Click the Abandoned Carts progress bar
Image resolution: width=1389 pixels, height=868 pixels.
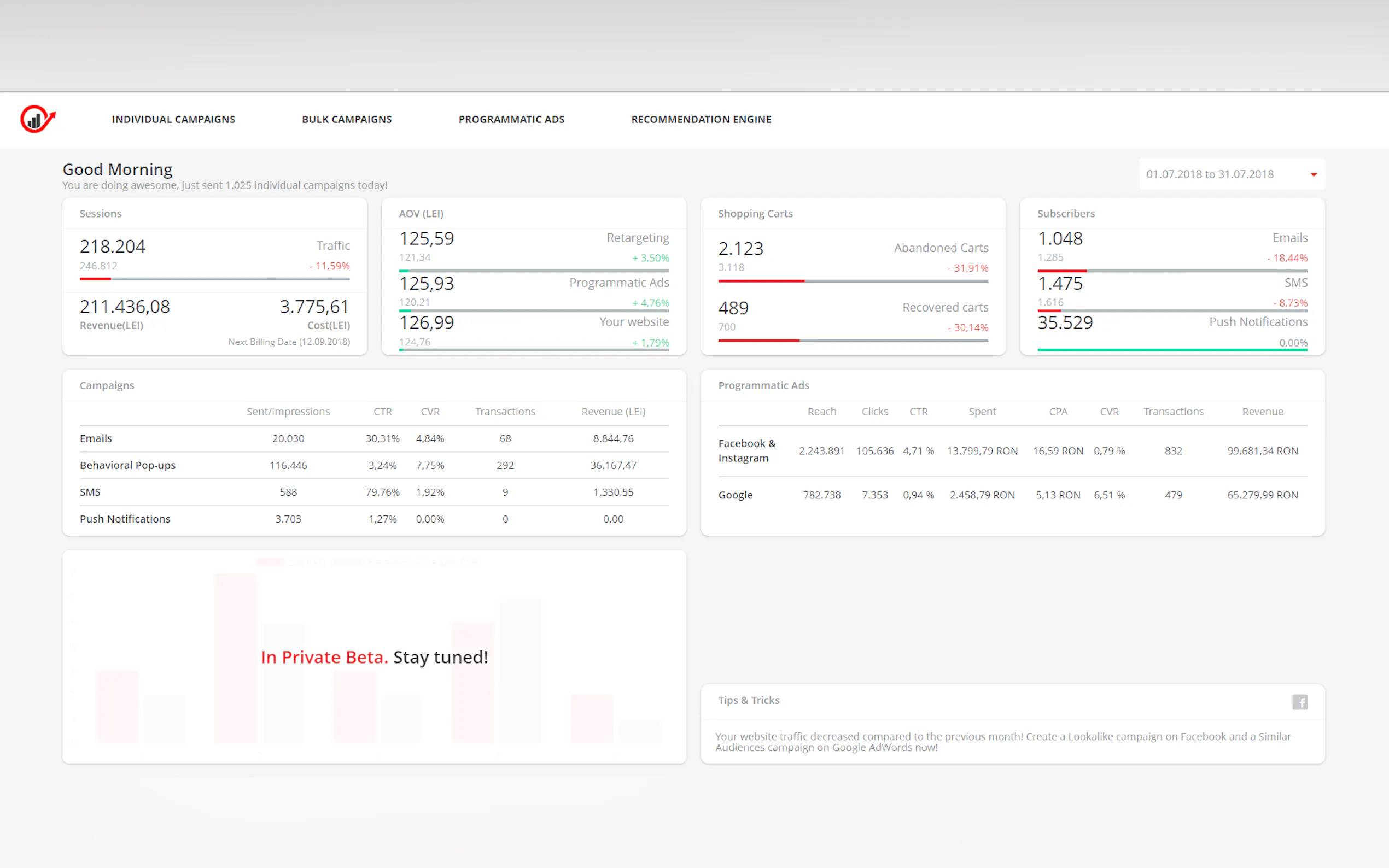853,281
